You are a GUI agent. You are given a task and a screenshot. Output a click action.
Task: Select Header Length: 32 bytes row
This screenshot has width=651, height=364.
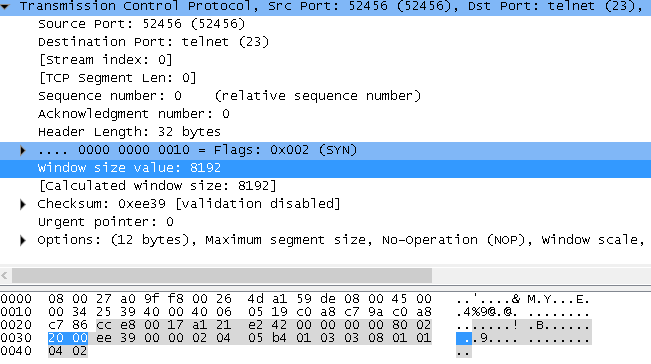tap(326, 132)
